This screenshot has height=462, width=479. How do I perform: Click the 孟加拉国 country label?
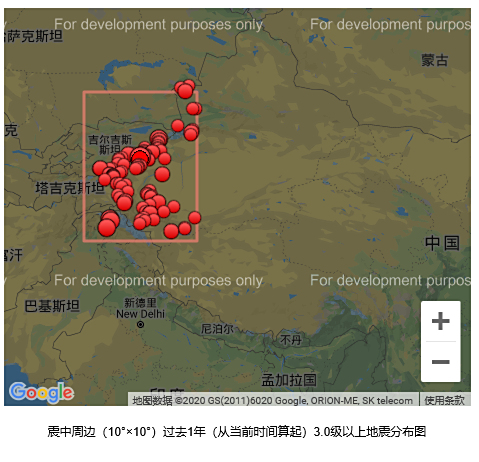[x=289, y=380]
